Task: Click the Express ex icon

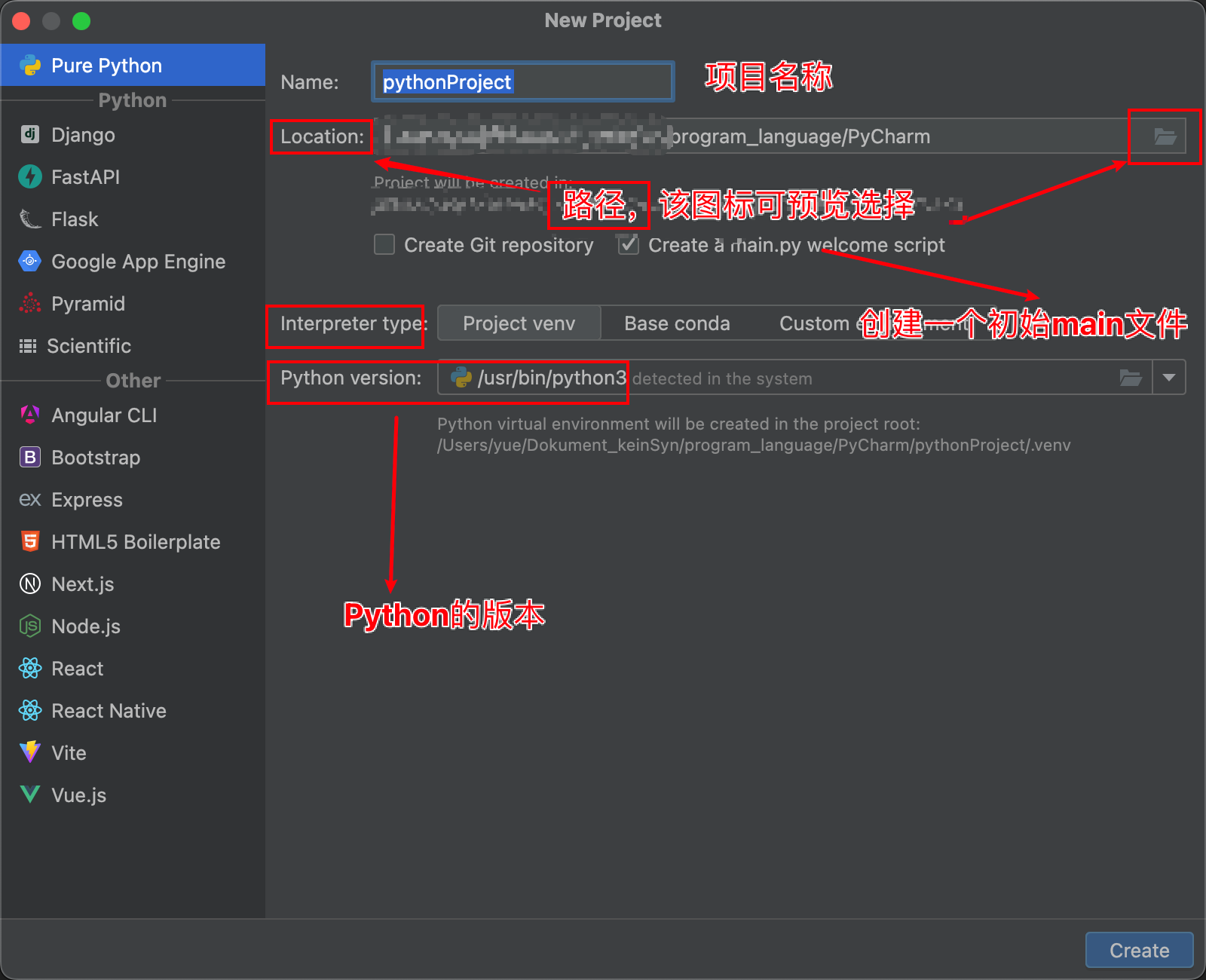Action: pyautogui.click(x=30, y=499)
